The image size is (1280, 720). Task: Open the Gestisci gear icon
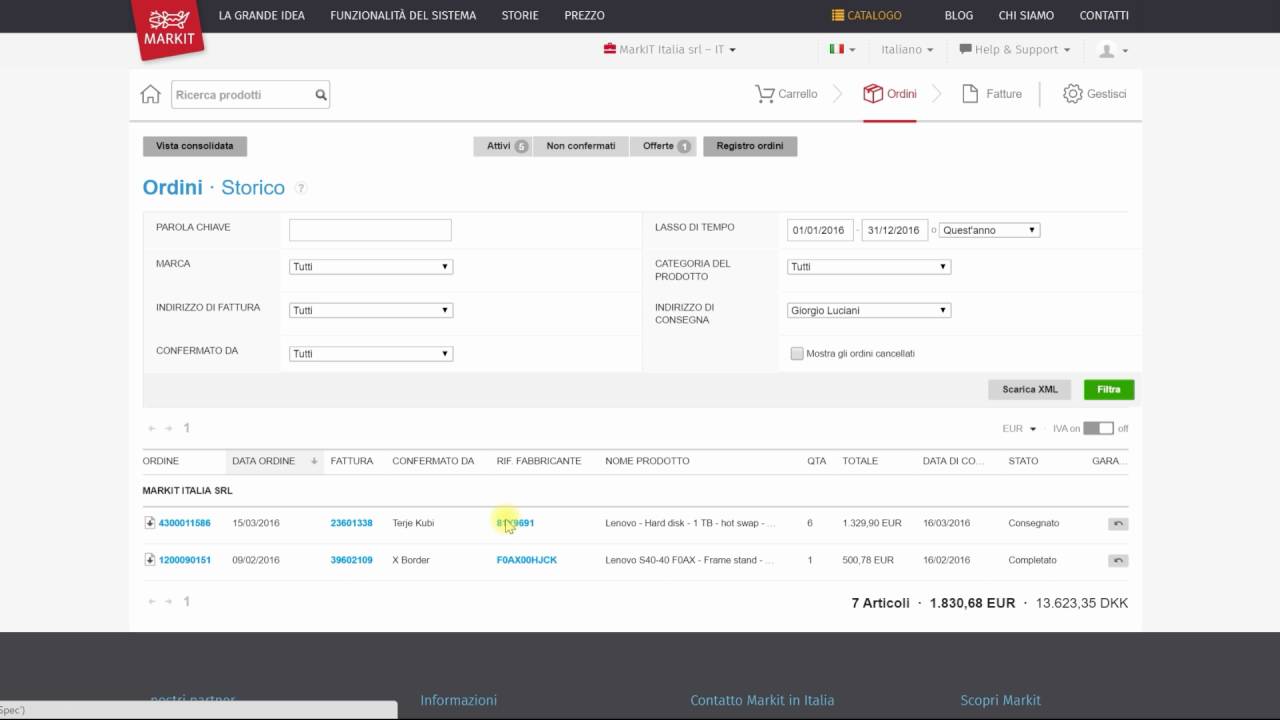(1072, 94)
